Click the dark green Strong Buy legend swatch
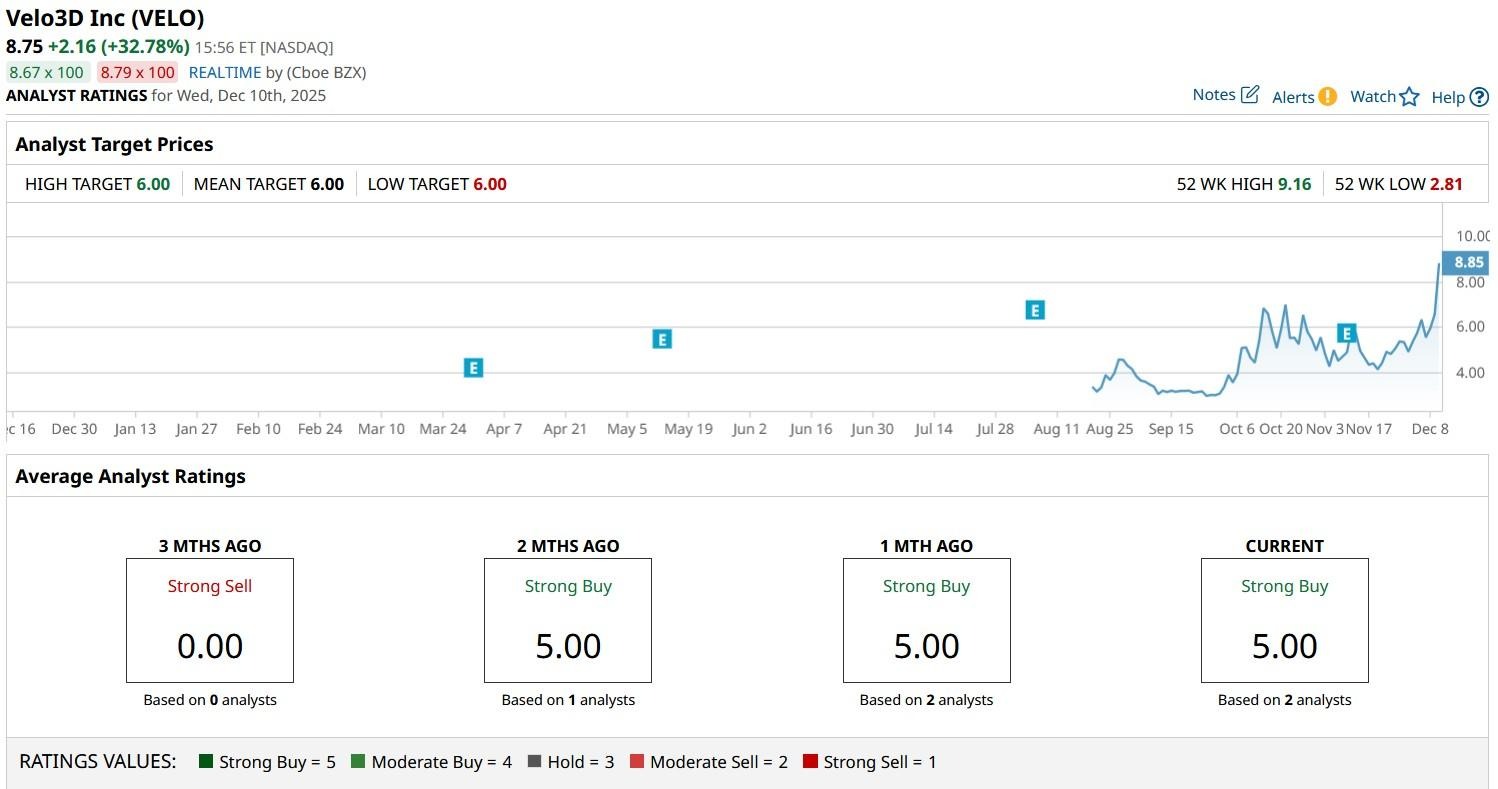This screenshot has height=789, width=1498. pyautogui.click(x=206, y=761)
